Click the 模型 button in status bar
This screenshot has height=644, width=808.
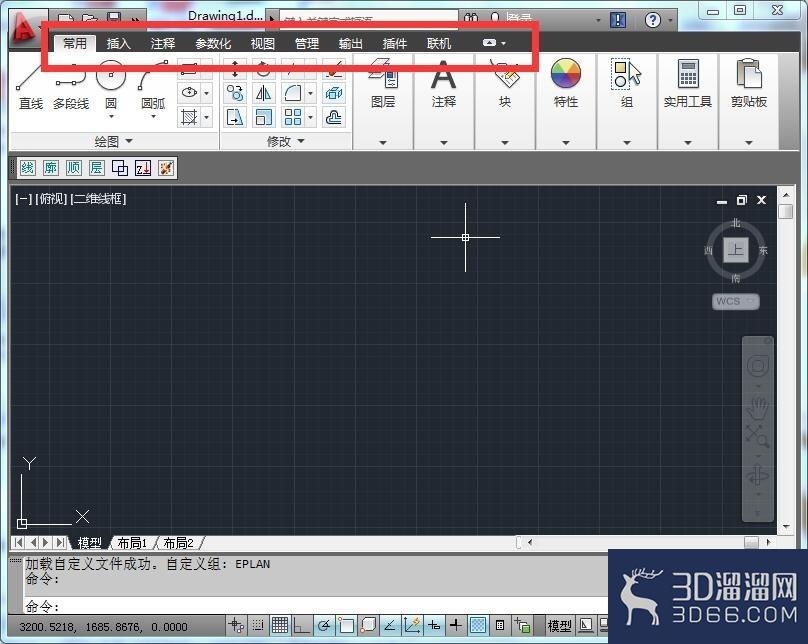pos(559,626)
